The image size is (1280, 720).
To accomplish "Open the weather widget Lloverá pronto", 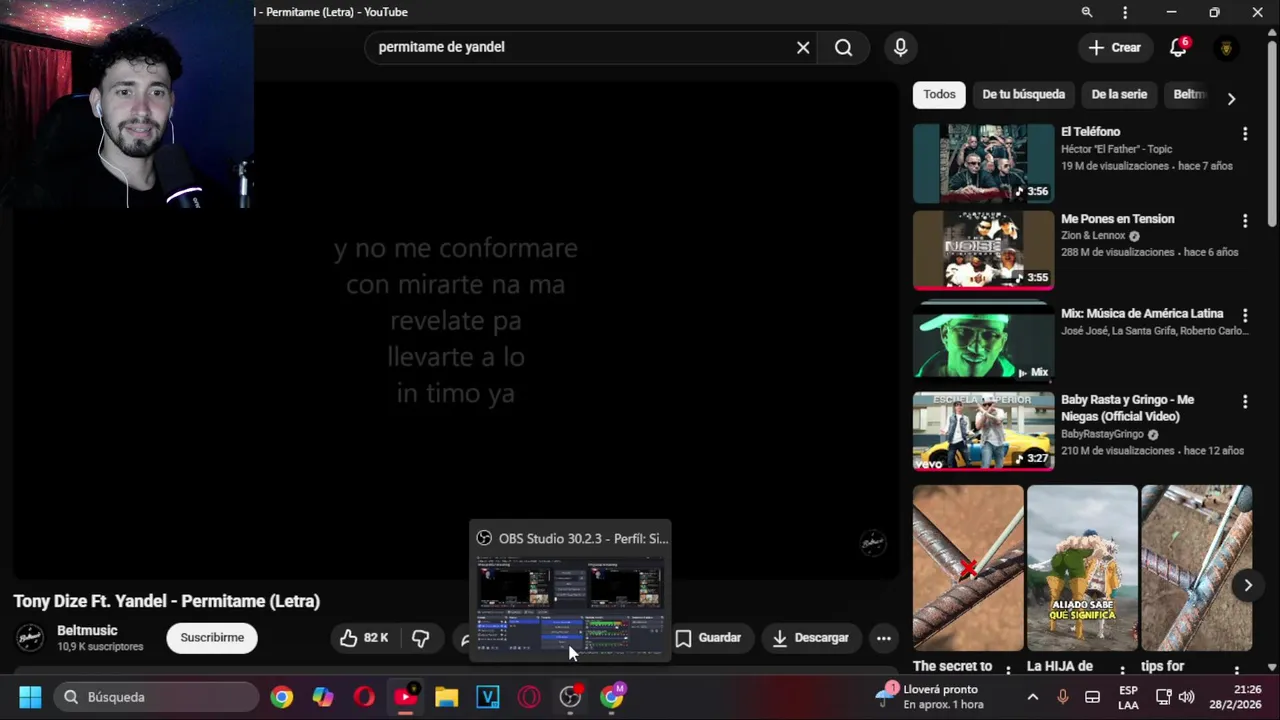I will click(930, 697).
